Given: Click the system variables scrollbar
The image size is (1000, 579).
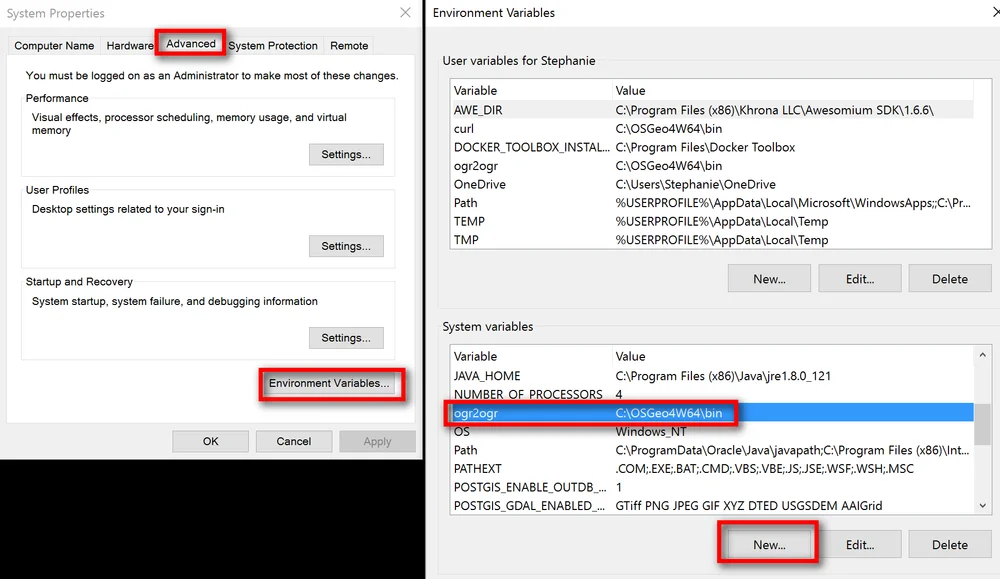Looking at the screenshot, I should click(981, 430).
